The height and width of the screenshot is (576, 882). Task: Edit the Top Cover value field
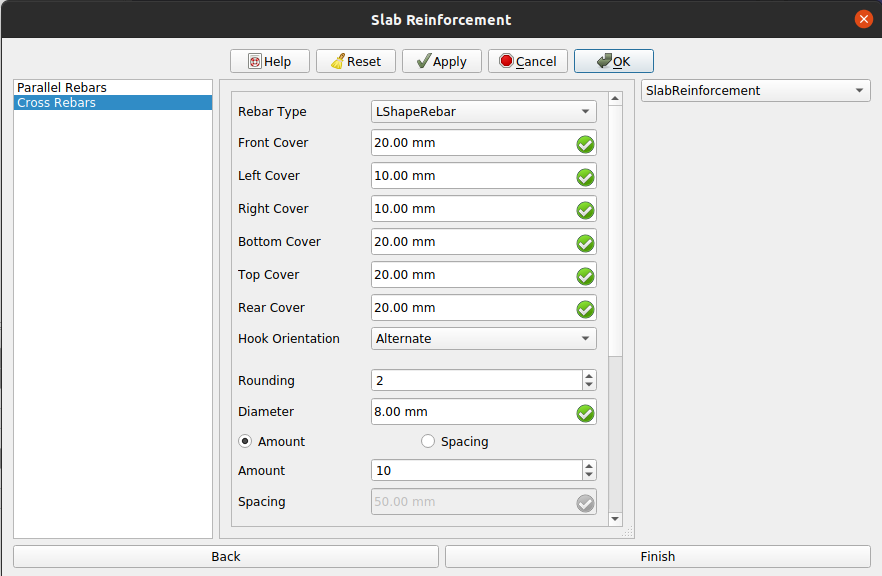[x=483, y=275]
